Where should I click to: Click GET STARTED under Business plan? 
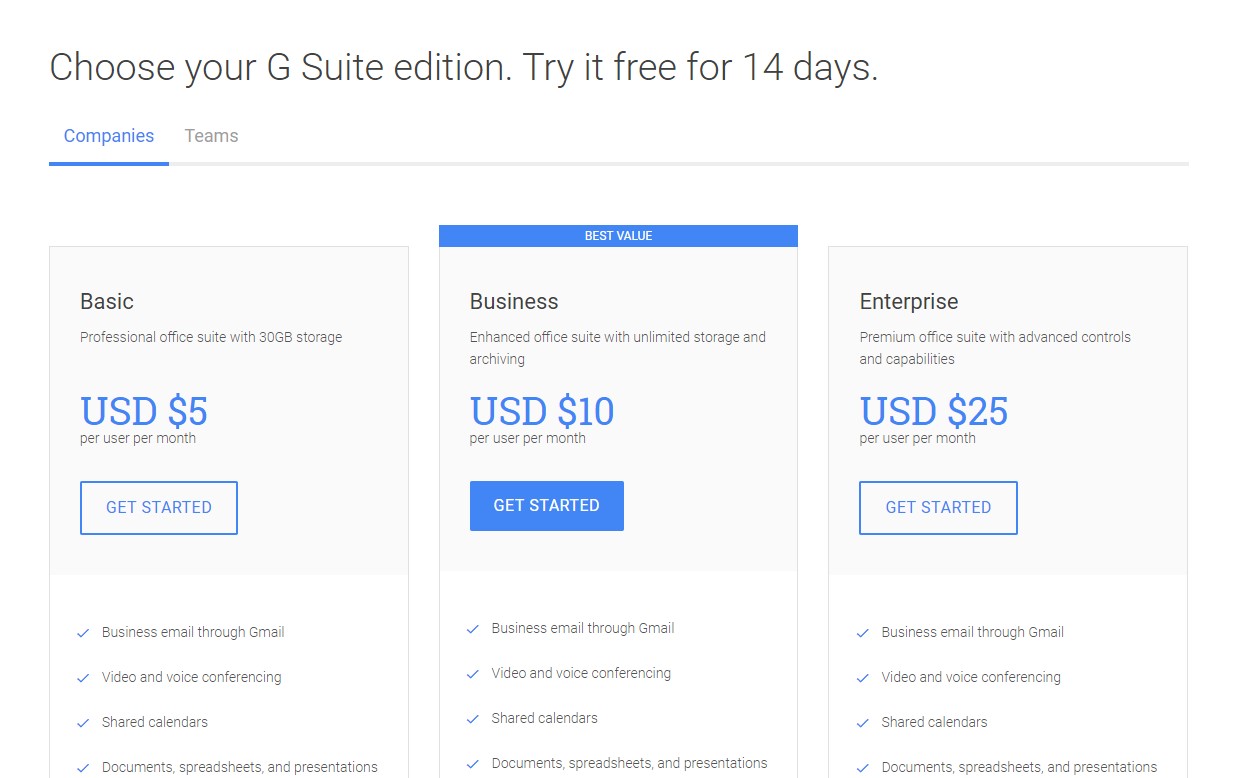click(547, 506)
